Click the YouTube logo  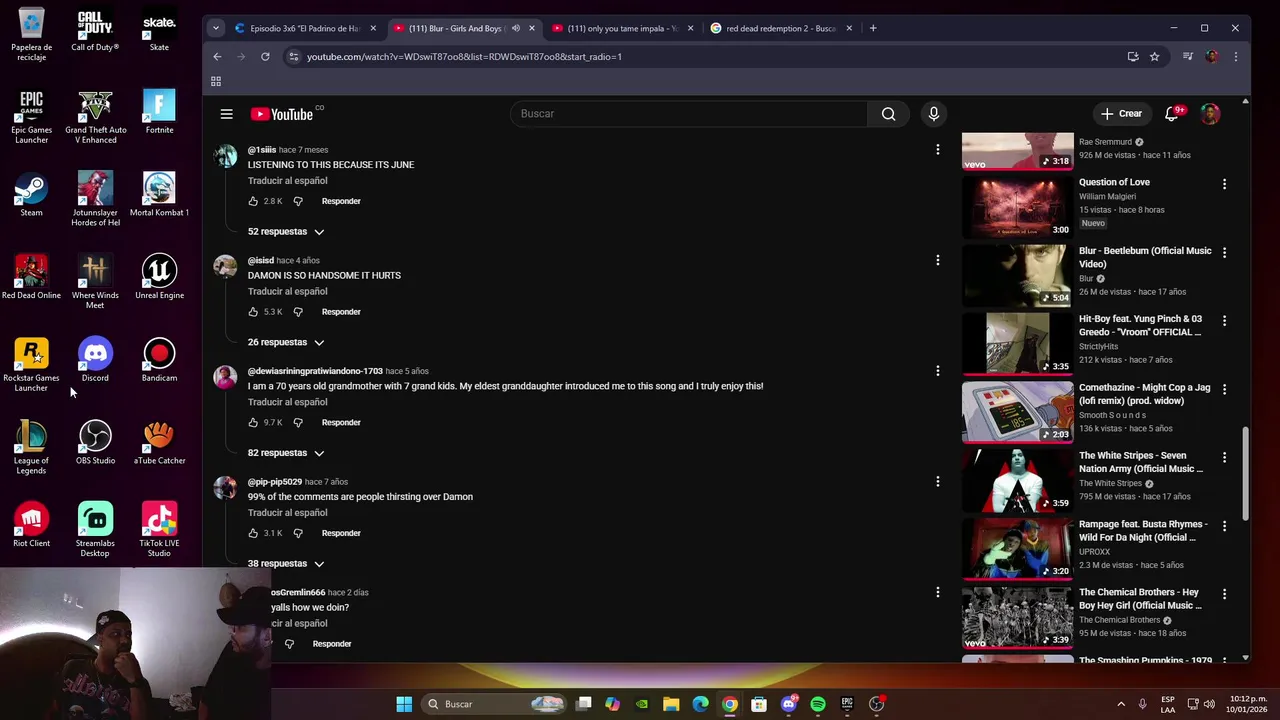(x=282, y=114)
